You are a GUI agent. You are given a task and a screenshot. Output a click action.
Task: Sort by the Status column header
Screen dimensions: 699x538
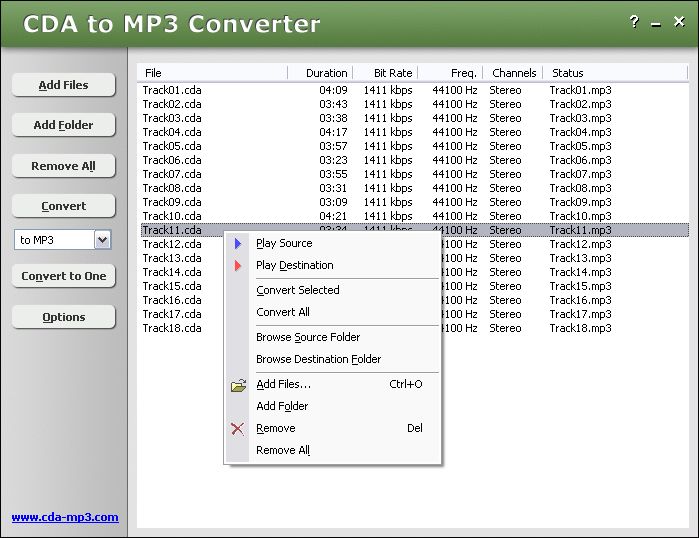pos(615,73)
